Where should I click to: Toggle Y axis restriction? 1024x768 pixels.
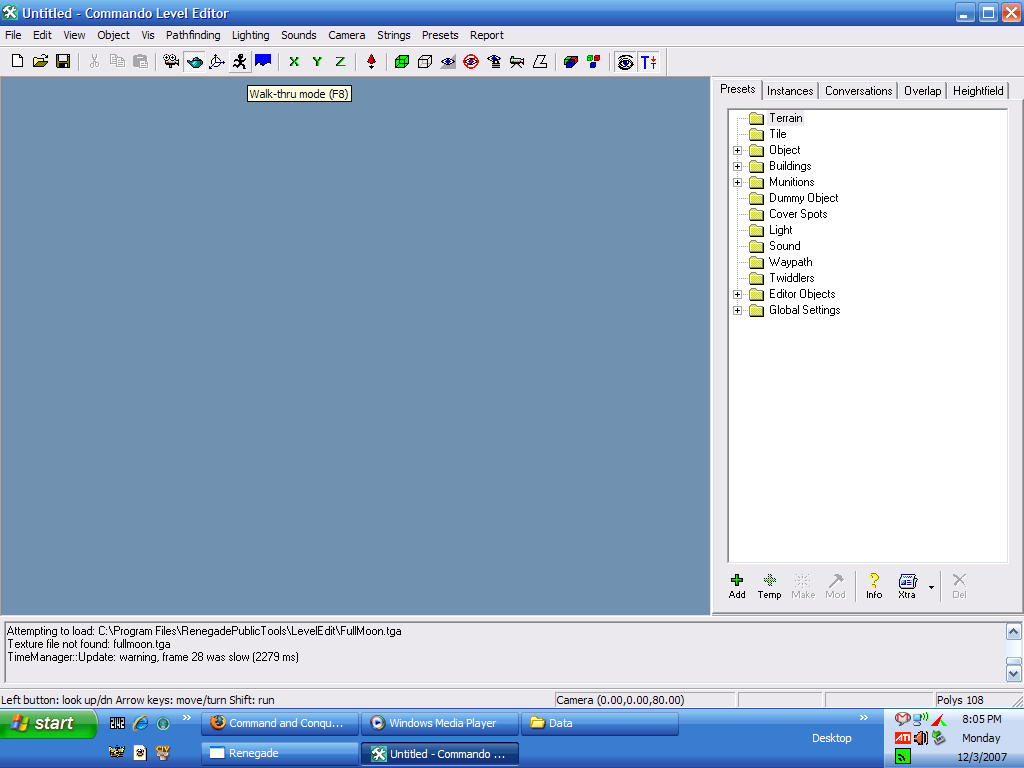click(317, 62)
